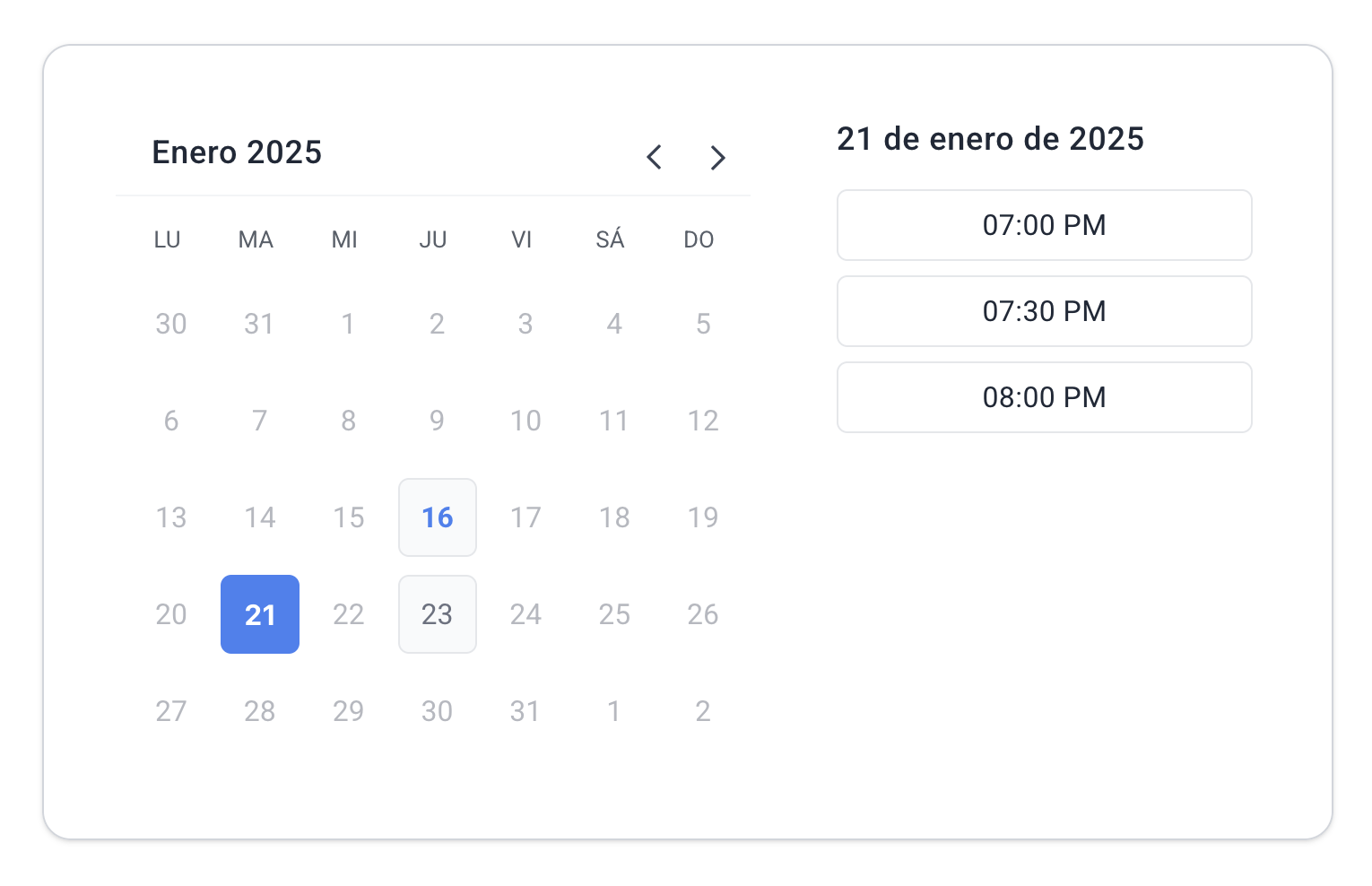The width and height of the screenshot is (1372, 886).
Task: Choose the 07:30 PM time slot
Action: (x=1044, y=311)
